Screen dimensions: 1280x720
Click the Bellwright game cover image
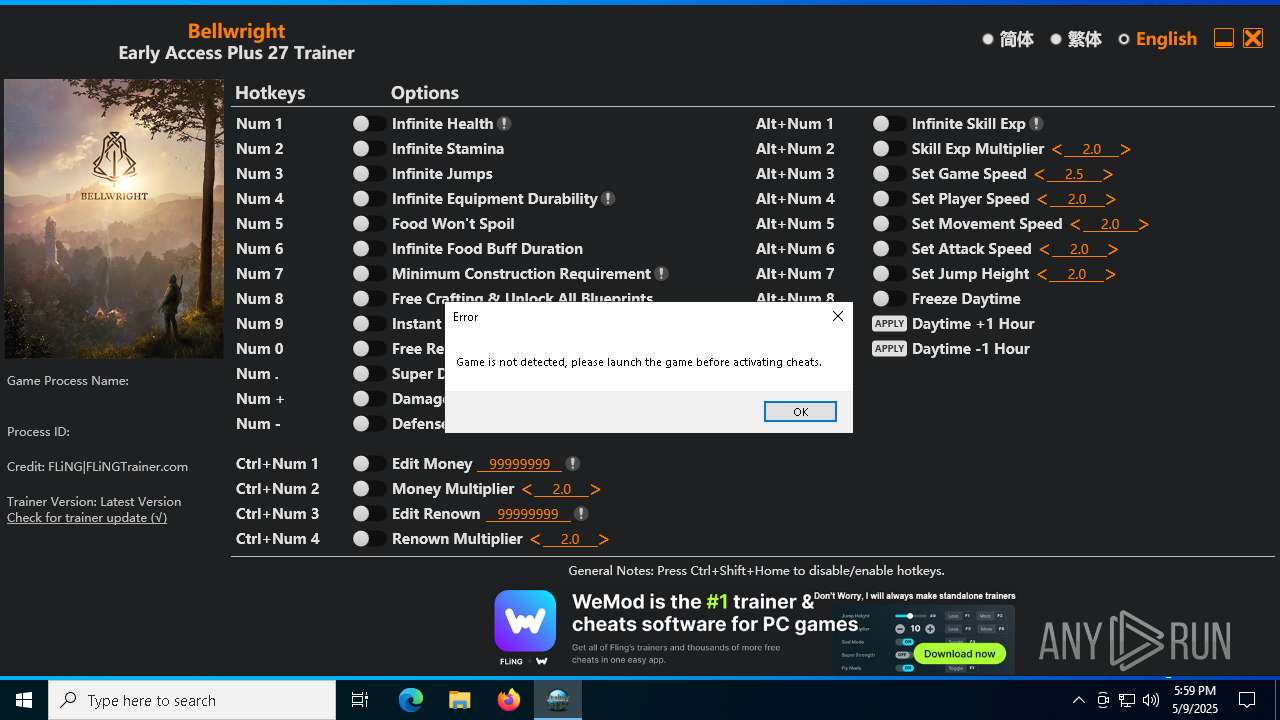tap(114, 219)
